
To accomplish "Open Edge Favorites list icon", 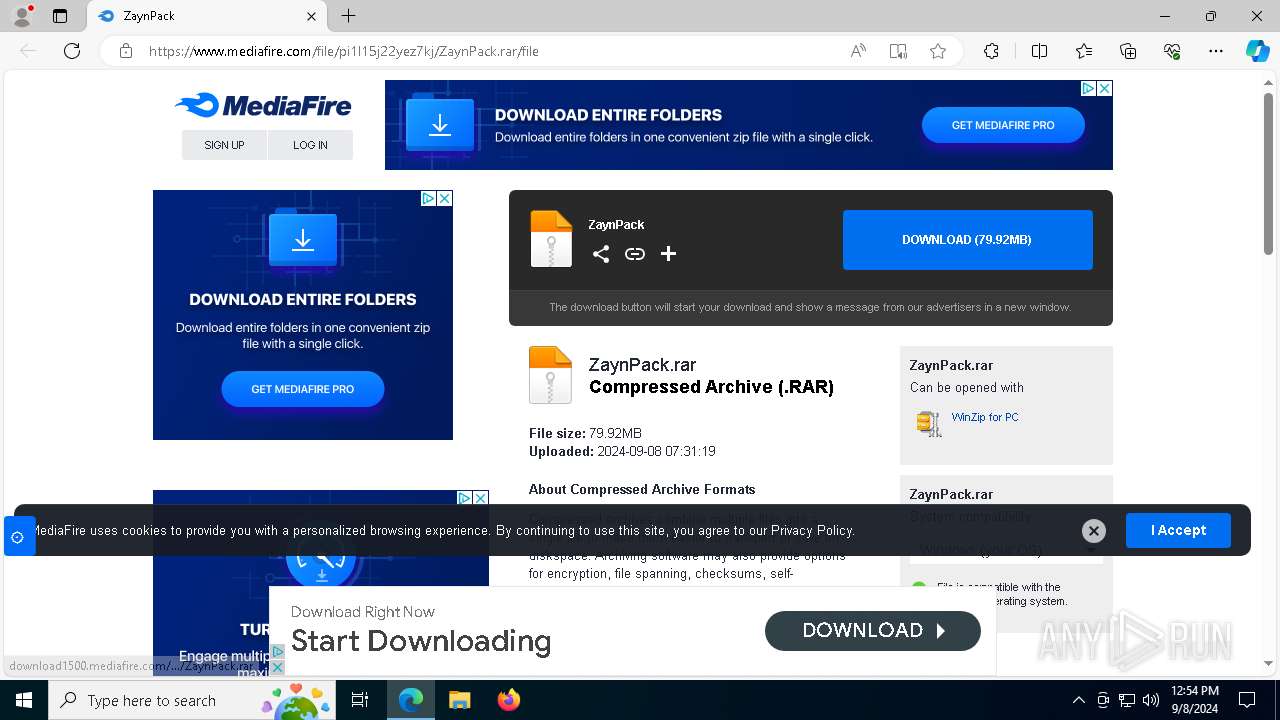I will point(1084,51).
